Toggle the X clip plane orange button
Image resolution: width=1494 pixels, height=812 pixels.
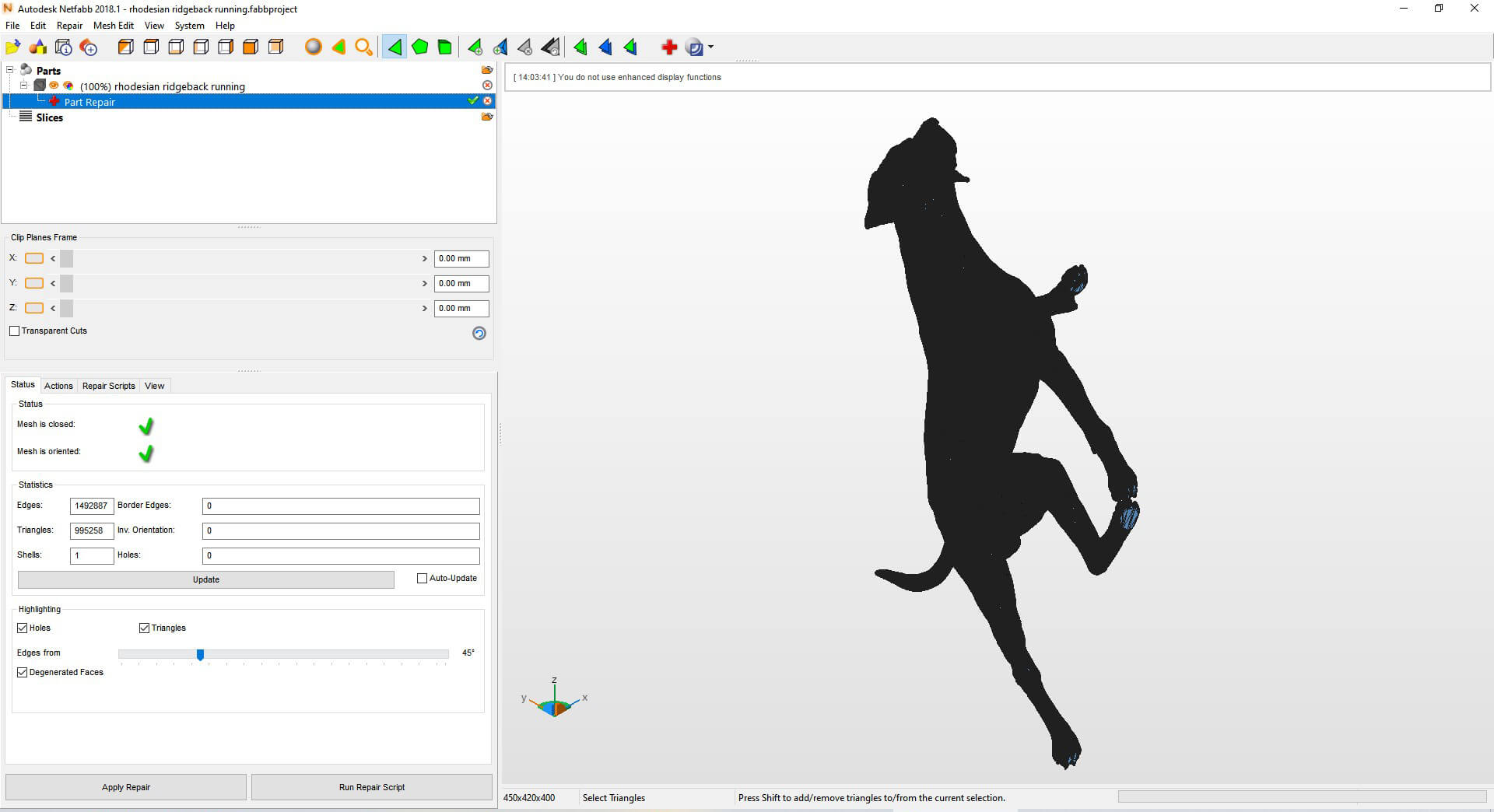point(34,258)
